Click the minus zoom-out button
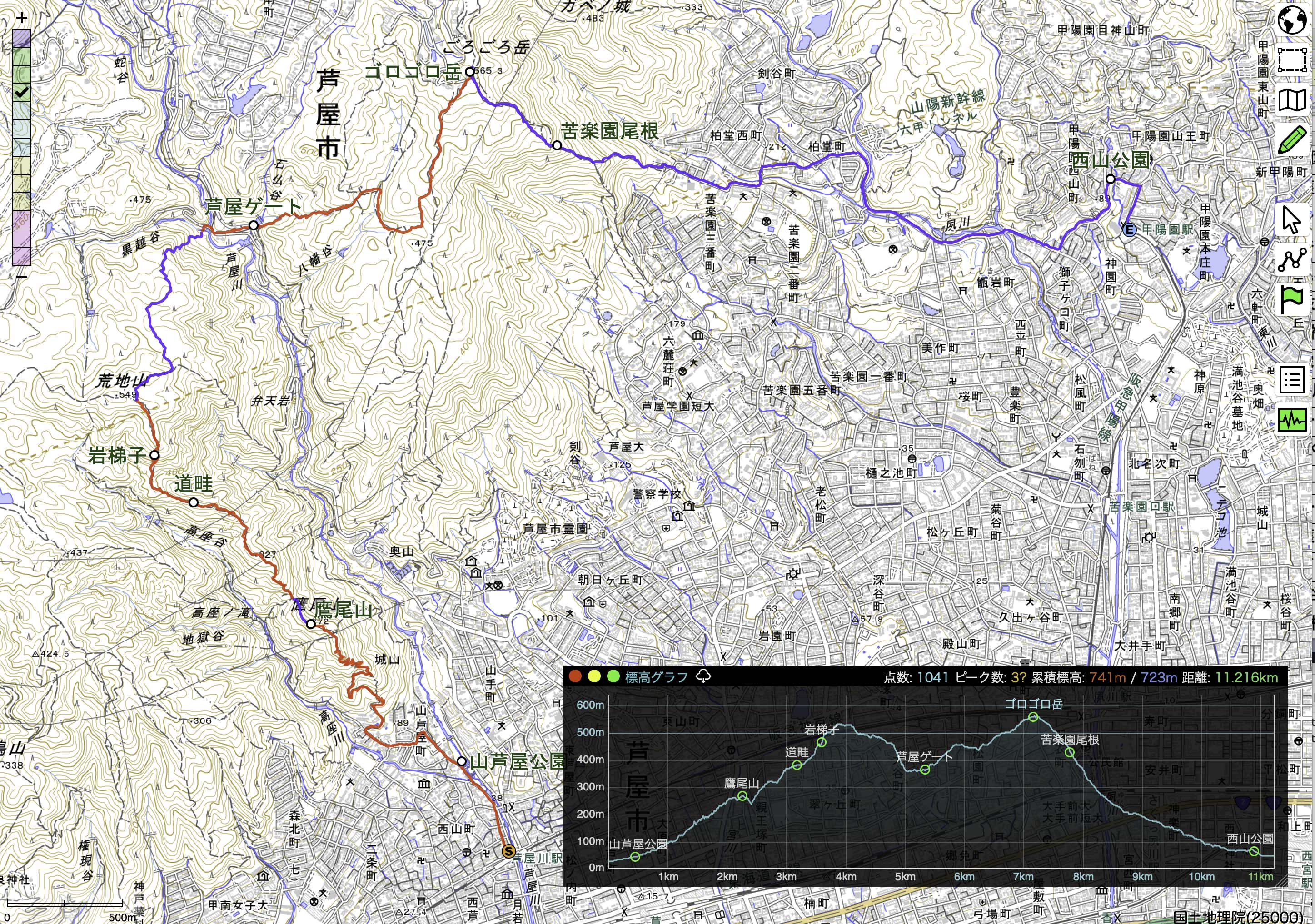Screen dimensions: 1315x924 (22, 276)
